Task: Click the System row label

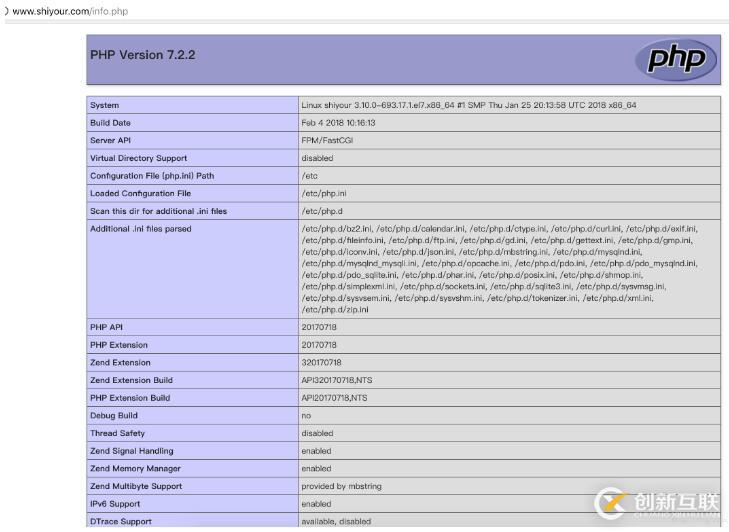Action: (105, 105)
